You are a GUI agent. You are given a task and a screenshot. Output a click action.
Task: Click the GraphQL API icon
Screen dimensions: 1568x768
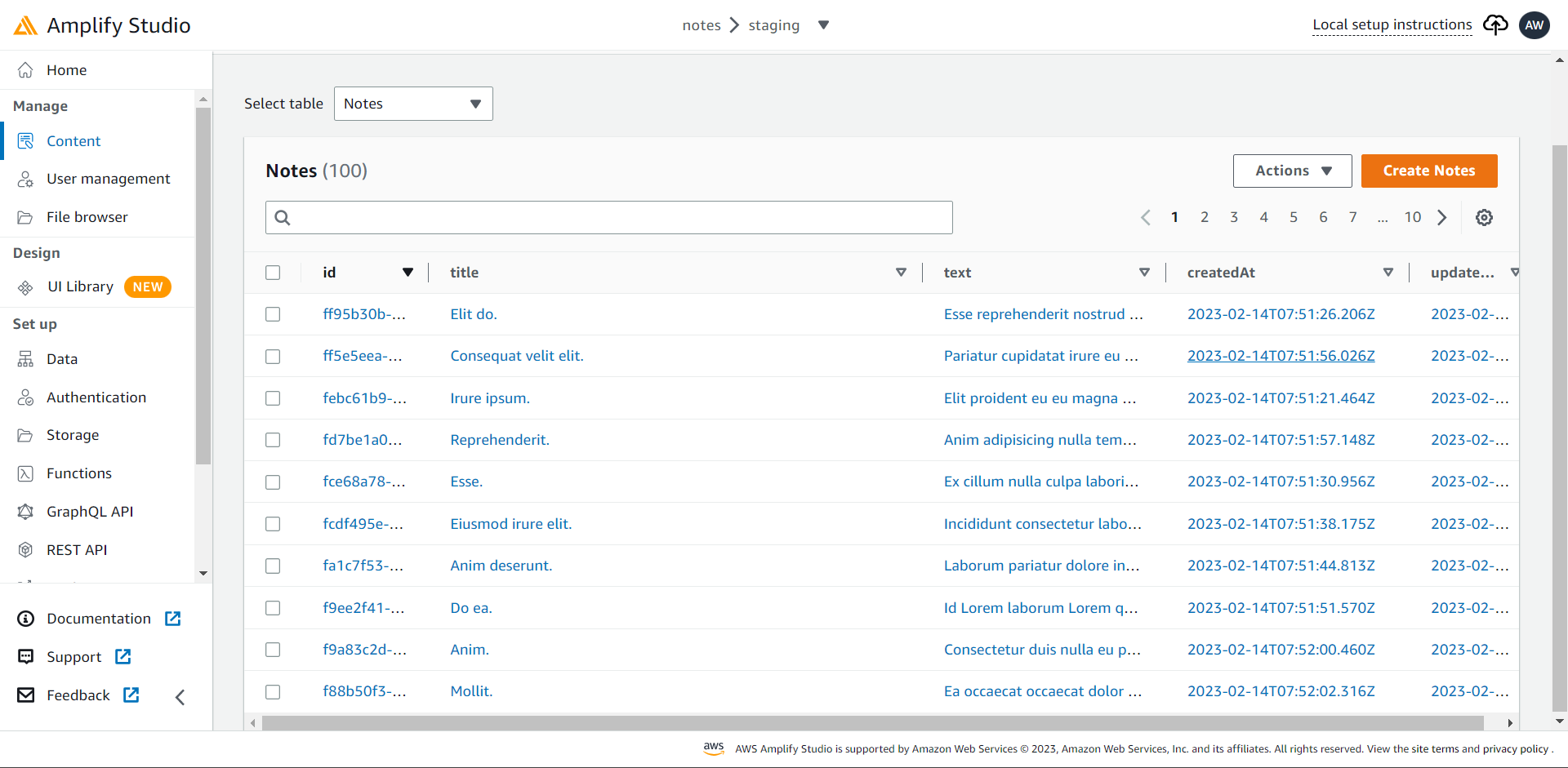coord(25,512)
